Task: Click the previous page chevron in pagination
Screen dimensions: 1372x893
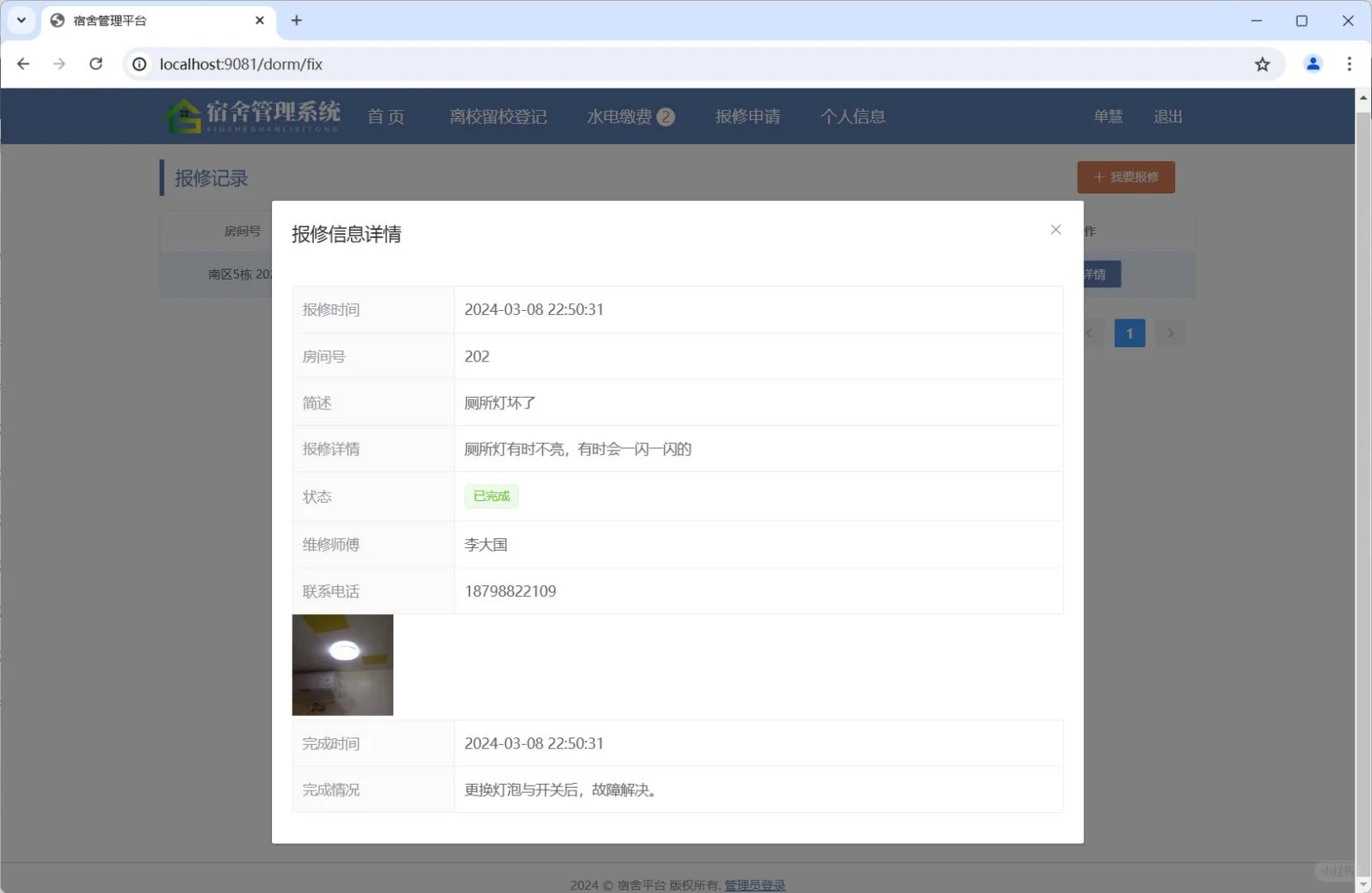Action: click(x=1089, y=332)
